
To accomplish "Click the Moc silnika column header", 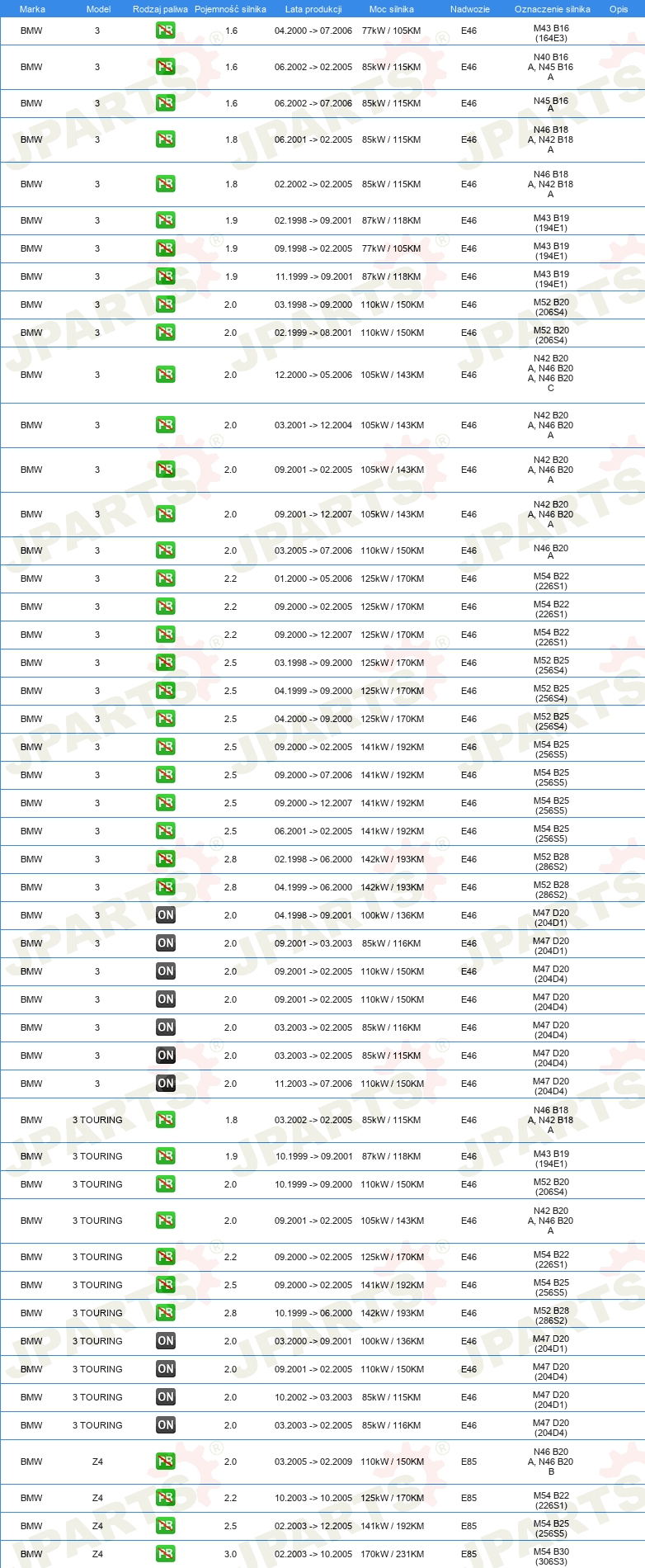I will [392, 9].
